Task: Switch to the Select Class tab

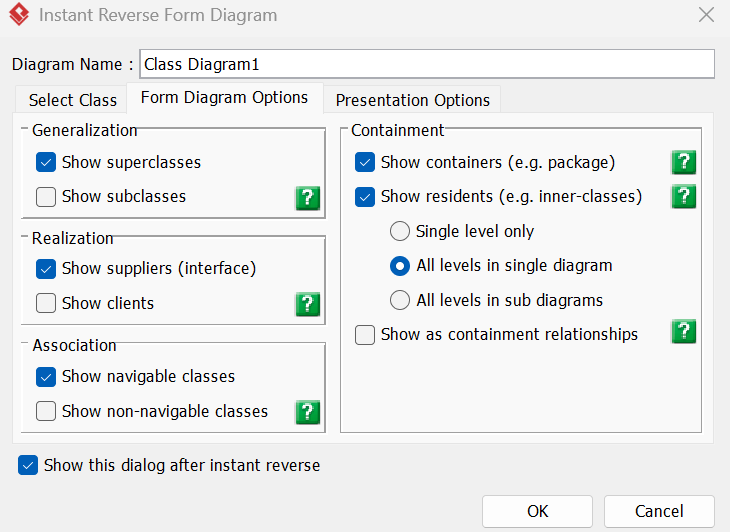Action: (73, 100)
